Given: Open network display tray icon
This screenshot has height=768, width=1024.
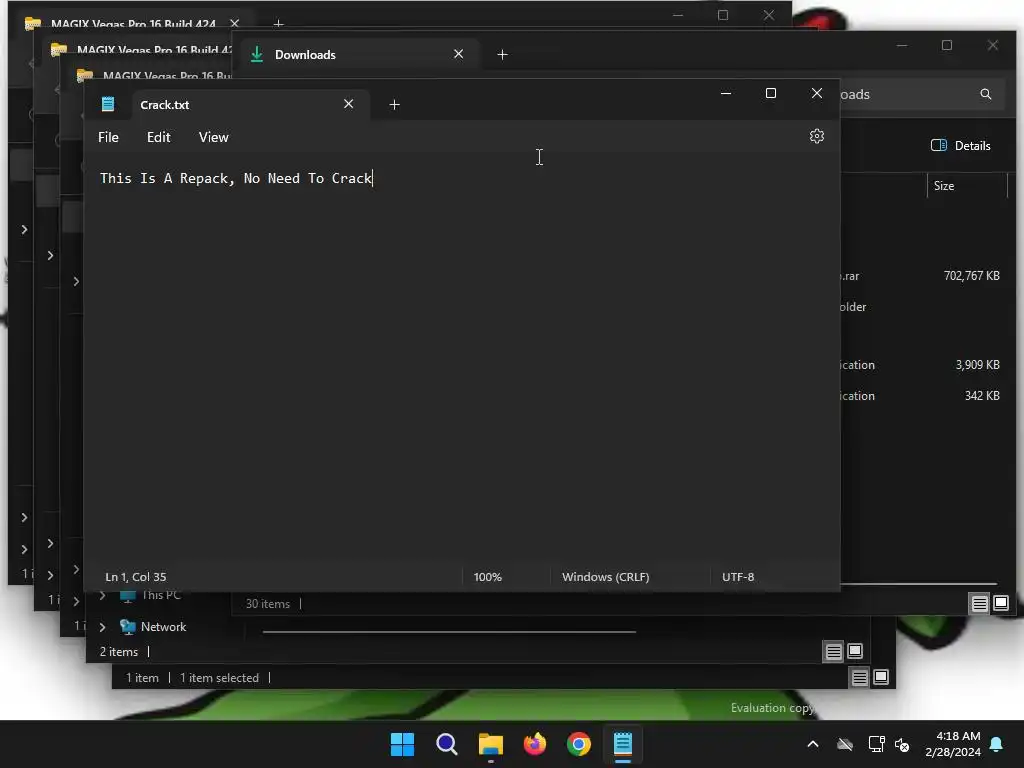Looking at the screenshot, I should 876,744.
